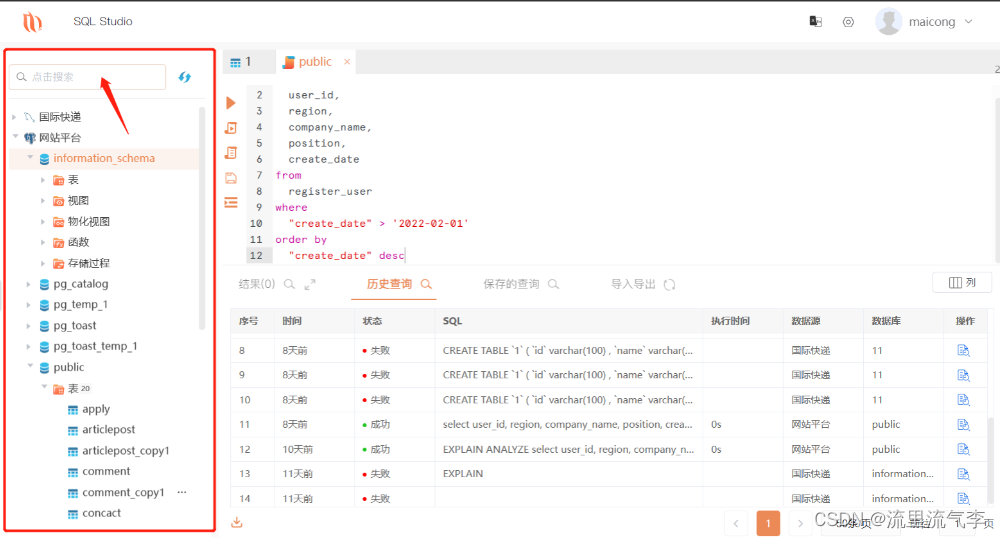Viewport: 1000px width, 538px height.
Task: Open the view icon for row 8
Action: pyautogui.click(x=963, y=351)
